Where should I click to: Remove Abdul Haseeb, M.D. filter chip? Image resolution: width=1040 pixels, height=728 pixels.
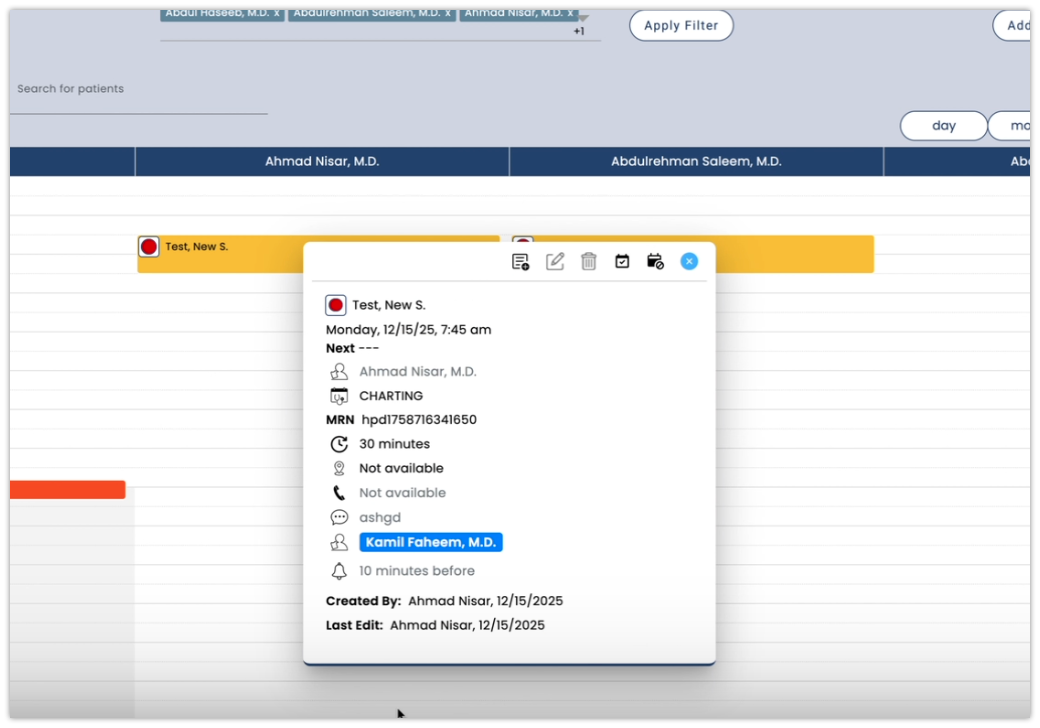click(277, 13)
